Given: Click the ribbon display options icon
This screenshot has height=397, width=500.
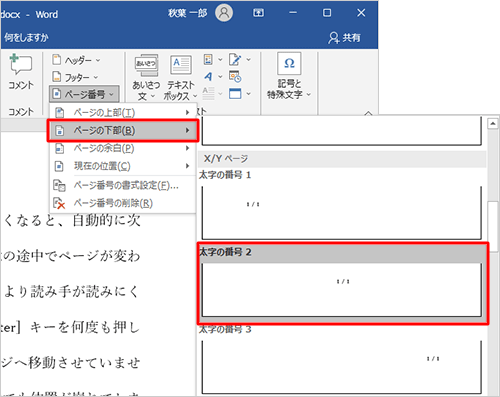Looking at the screenshot, I should 258,13.
